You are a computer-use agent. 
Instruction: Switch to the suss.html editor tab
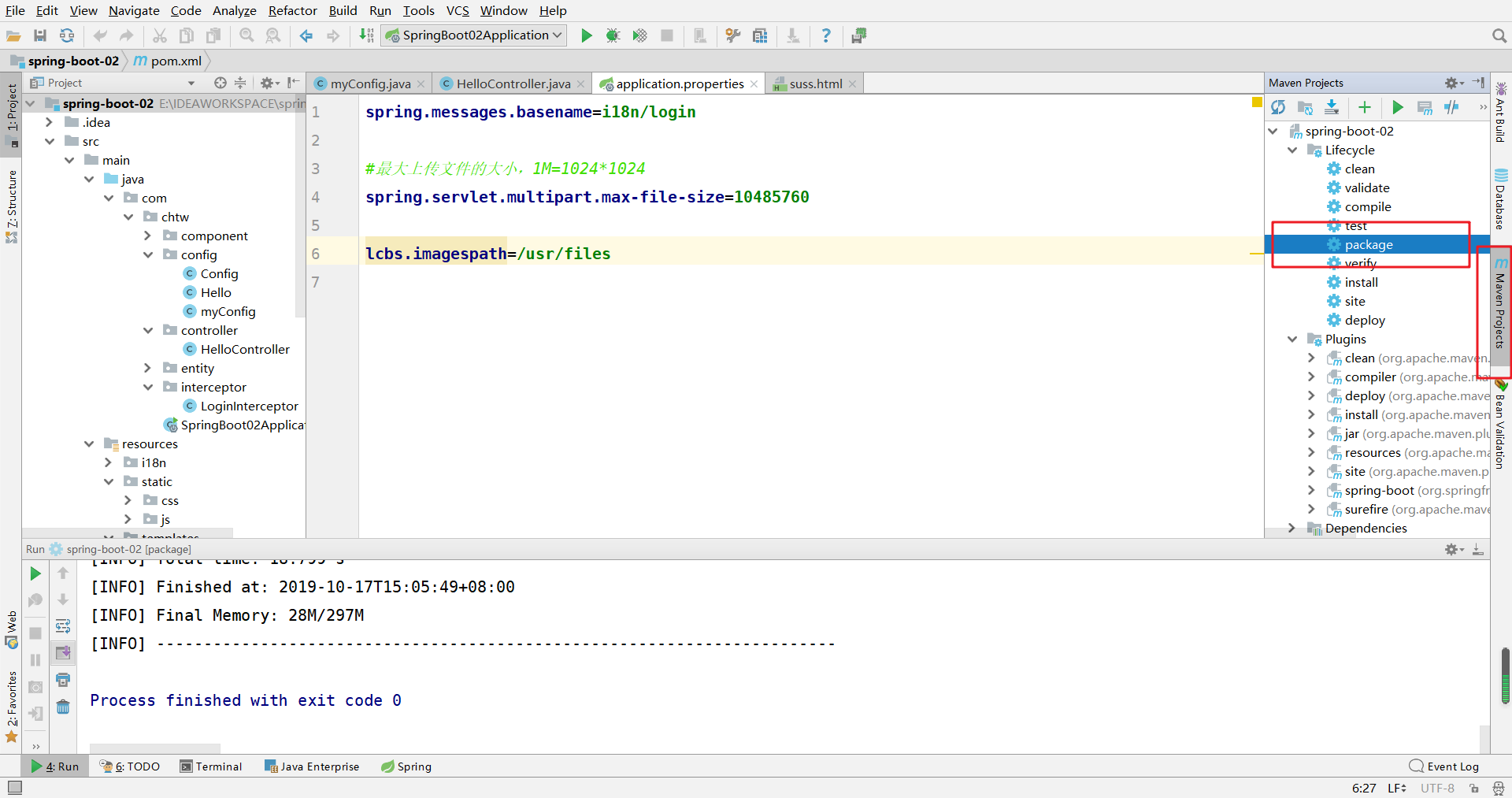(x=814, y=83)
